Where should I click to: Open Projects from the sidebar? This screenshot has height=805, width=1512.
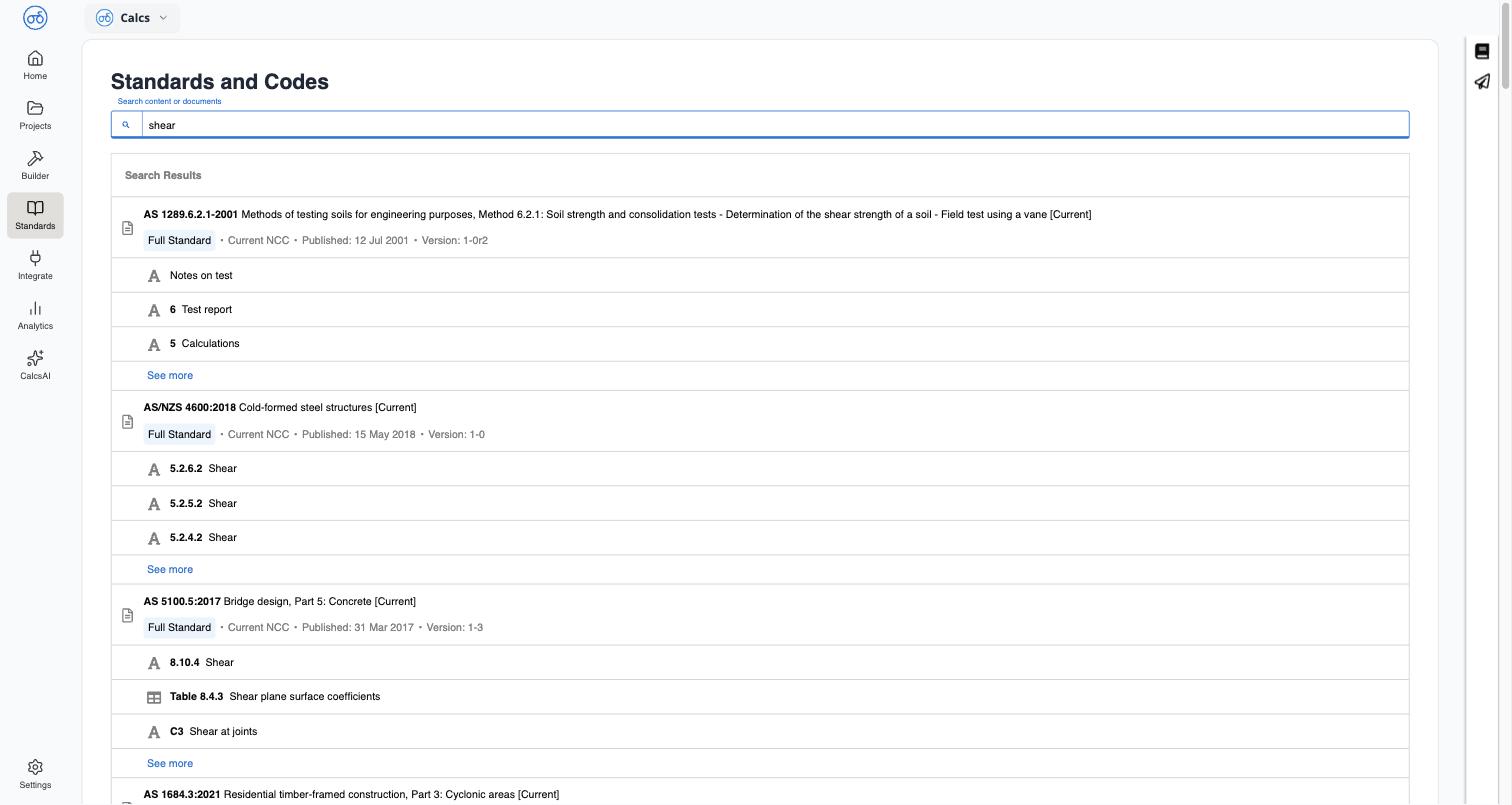35,115
